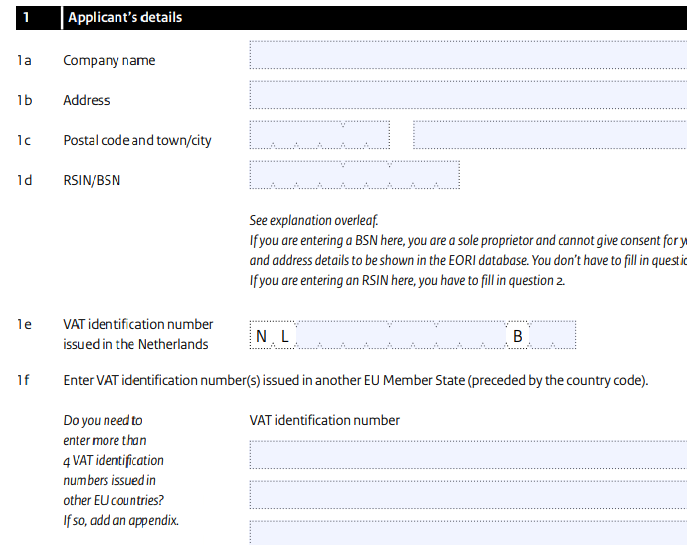
Task: Click the VAT suffix field after B
Action: (552, 335)
